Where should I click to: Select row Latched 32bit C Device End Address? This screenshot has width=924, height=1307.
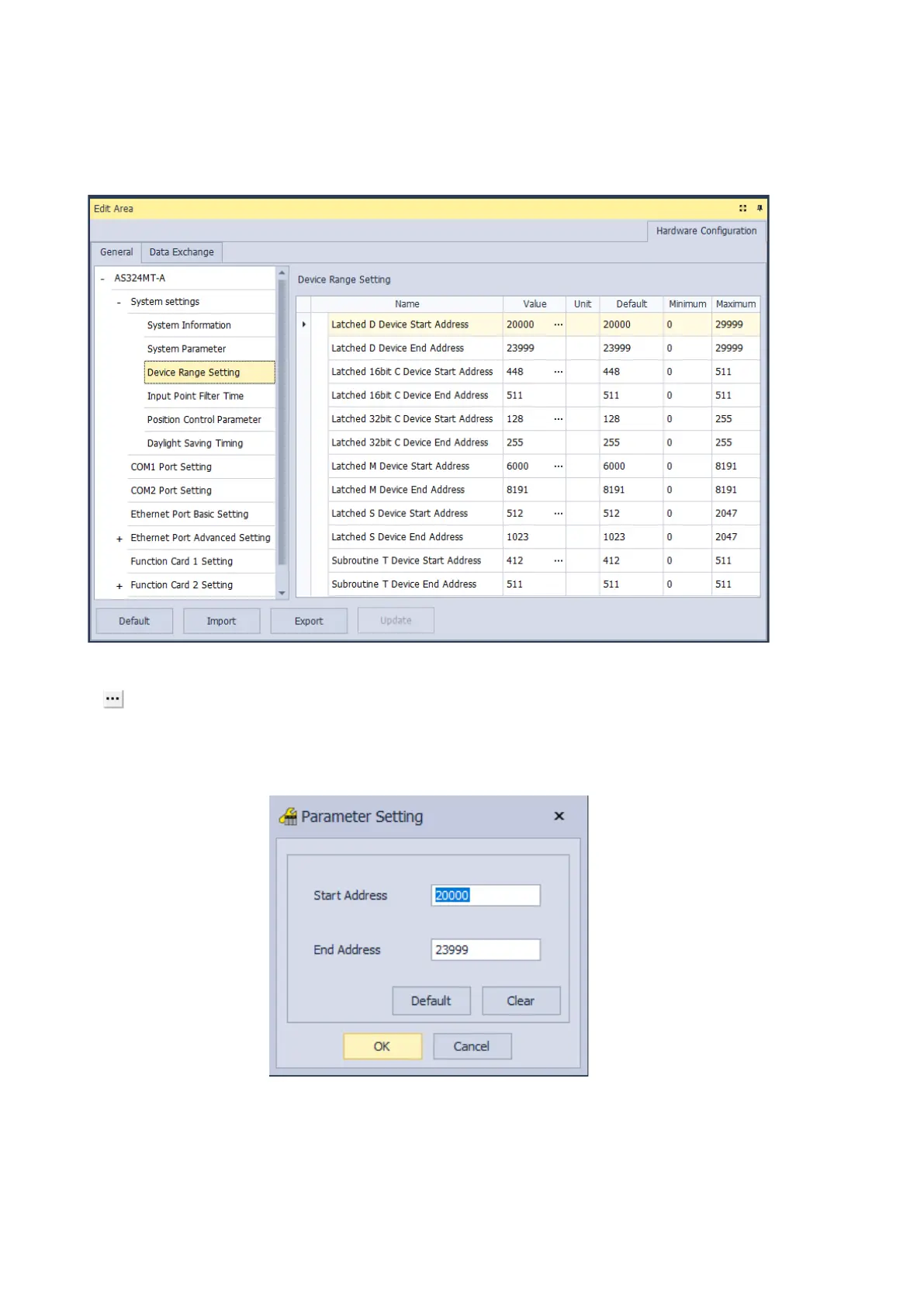tap(528, 442)
